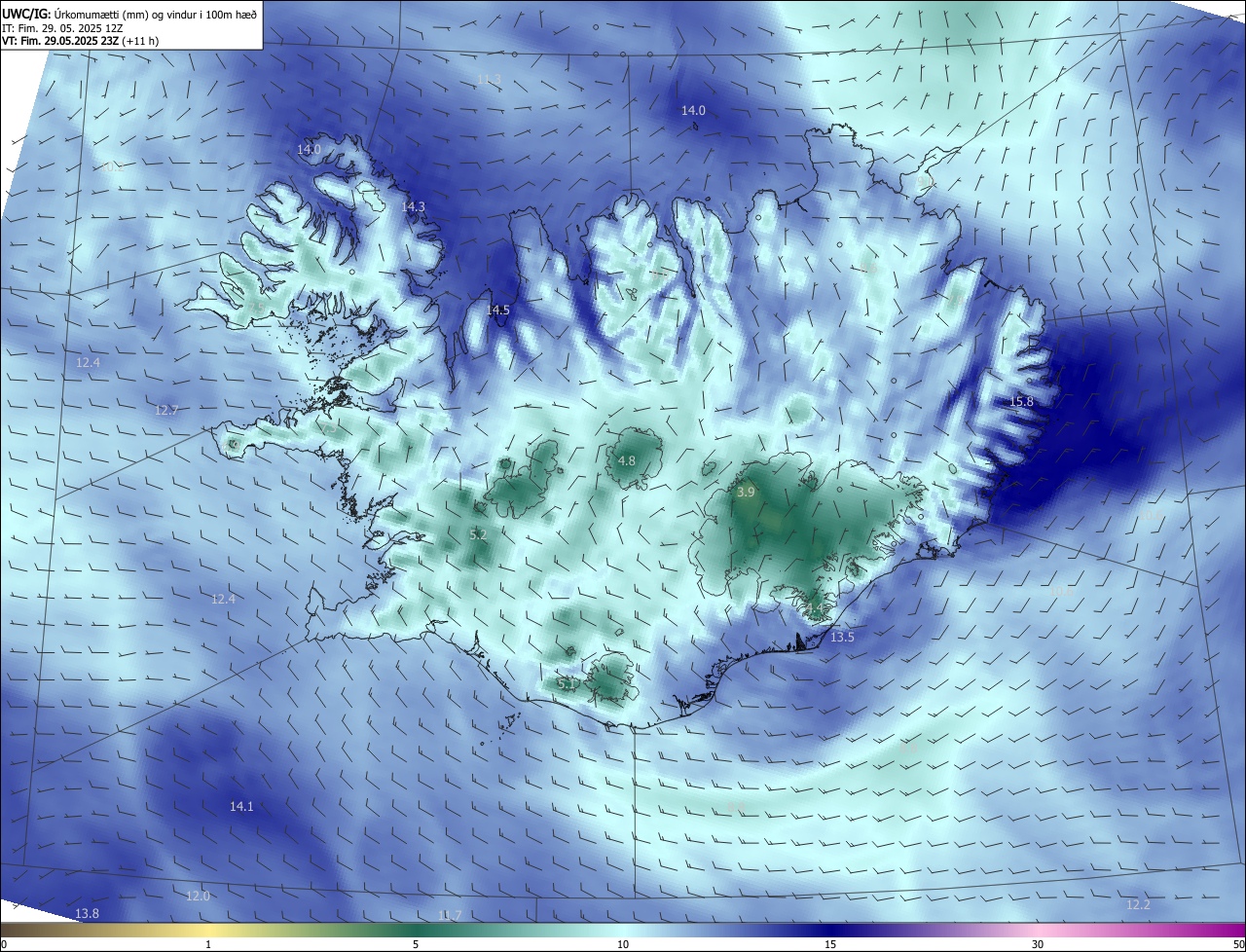Click the 5.2 value label in west Iceland
Image resolution: width=1246 pixels, height=952 pixels.
[x=478, y=534]
